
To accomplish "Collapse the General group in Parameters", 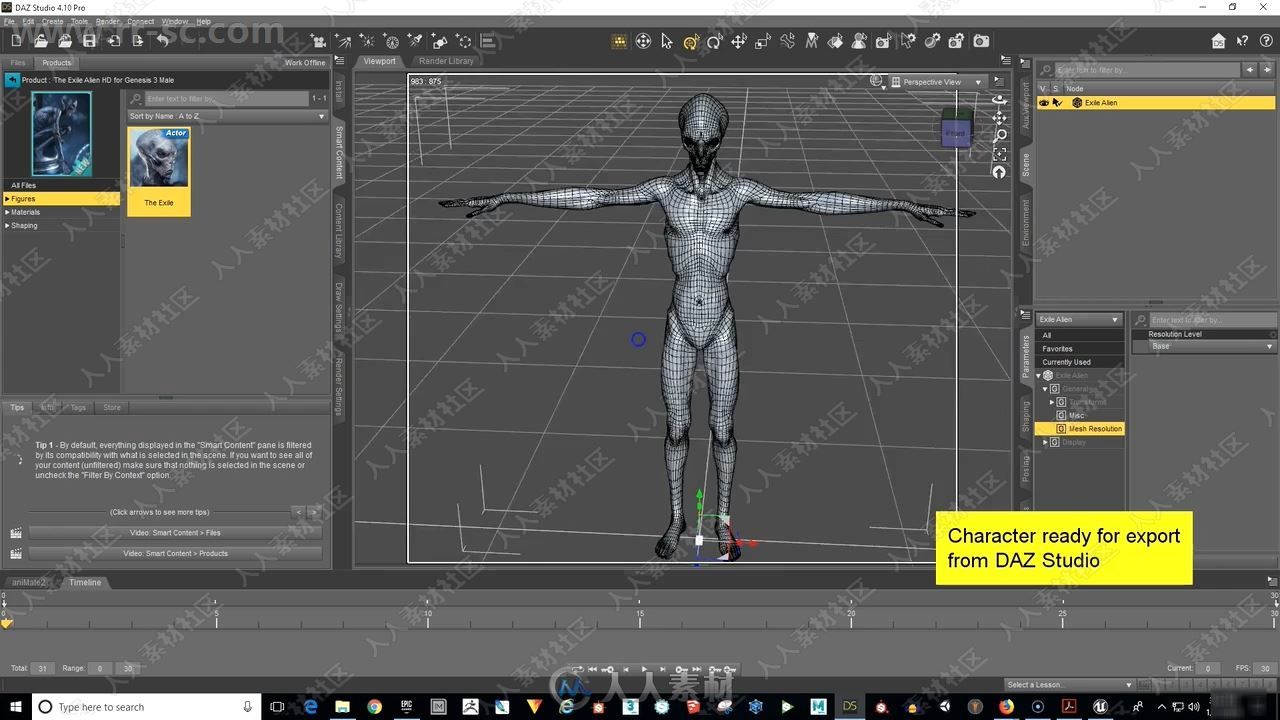I will (x=1045, y=389).
